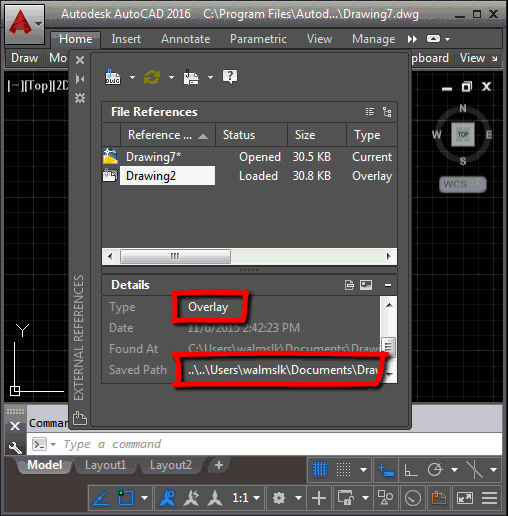Screen dimensions: 508x516
Task: Sort by the Status column header
Action: [252, 135]
